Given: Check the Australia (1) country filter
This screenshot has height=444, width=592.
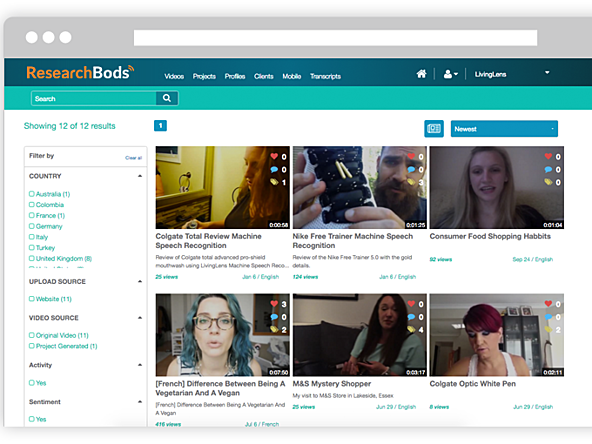Looking at the screenshot, I should click(32, 194).
